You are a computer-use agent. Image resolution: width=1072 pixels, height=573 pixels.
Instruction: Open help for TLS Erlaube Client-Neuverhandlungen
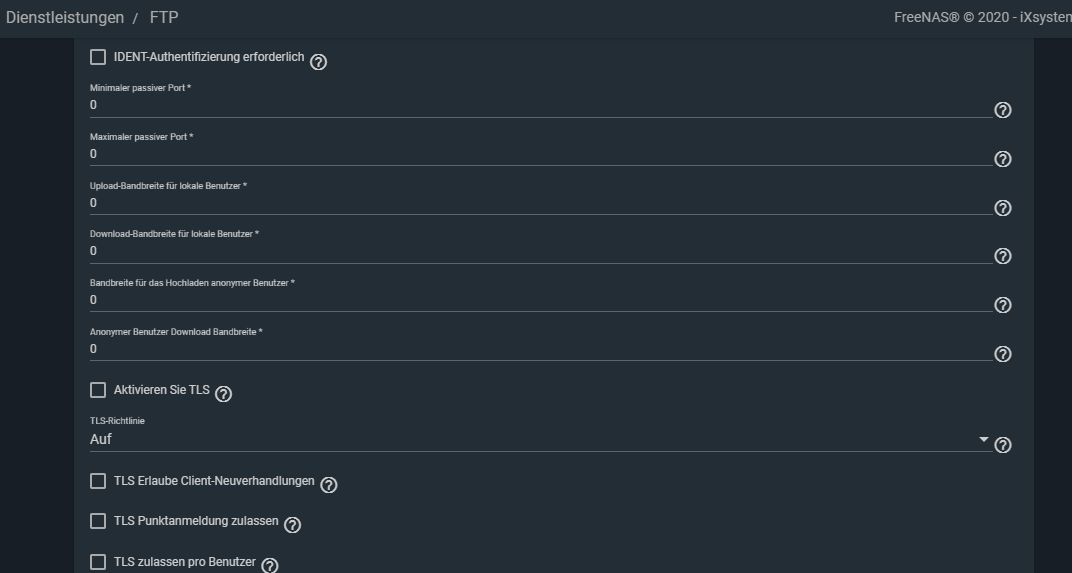pyautogui.click(x=329, y=485)
